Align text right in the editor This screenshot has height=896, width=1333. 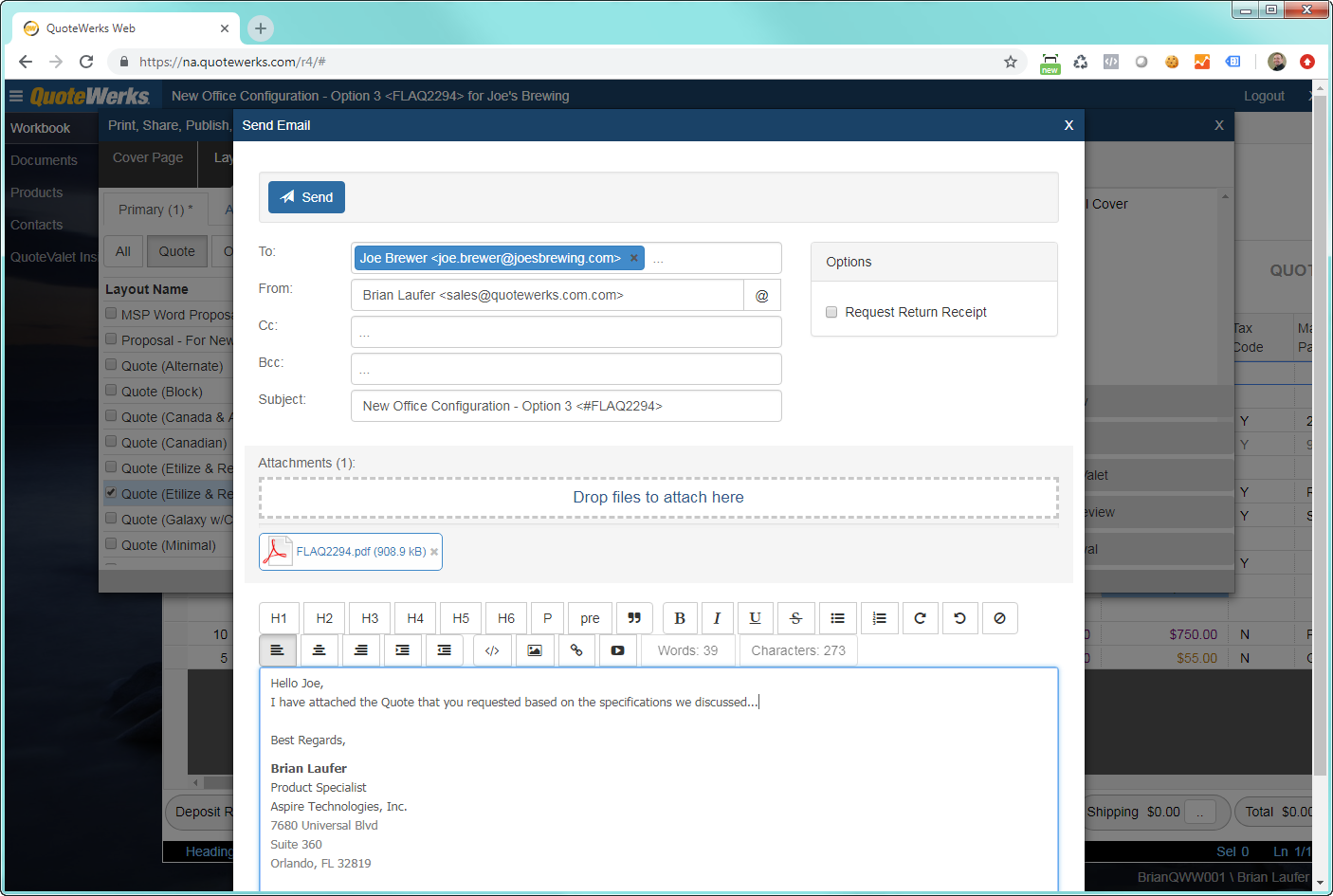[x=360, y=650]
